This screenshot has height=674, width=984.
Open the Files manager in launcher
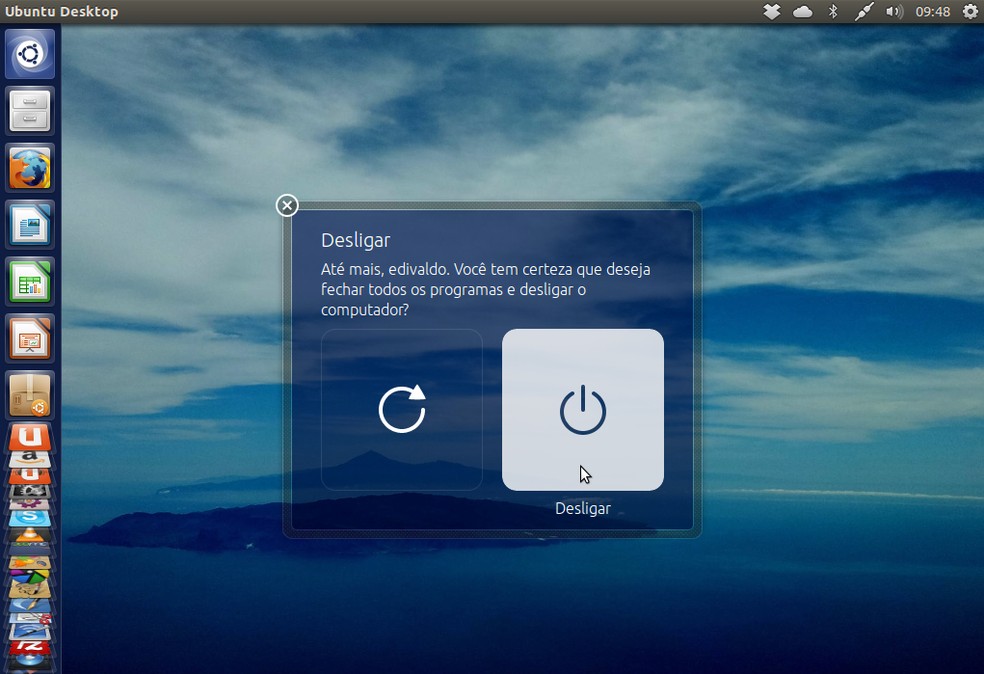point(29,111)
